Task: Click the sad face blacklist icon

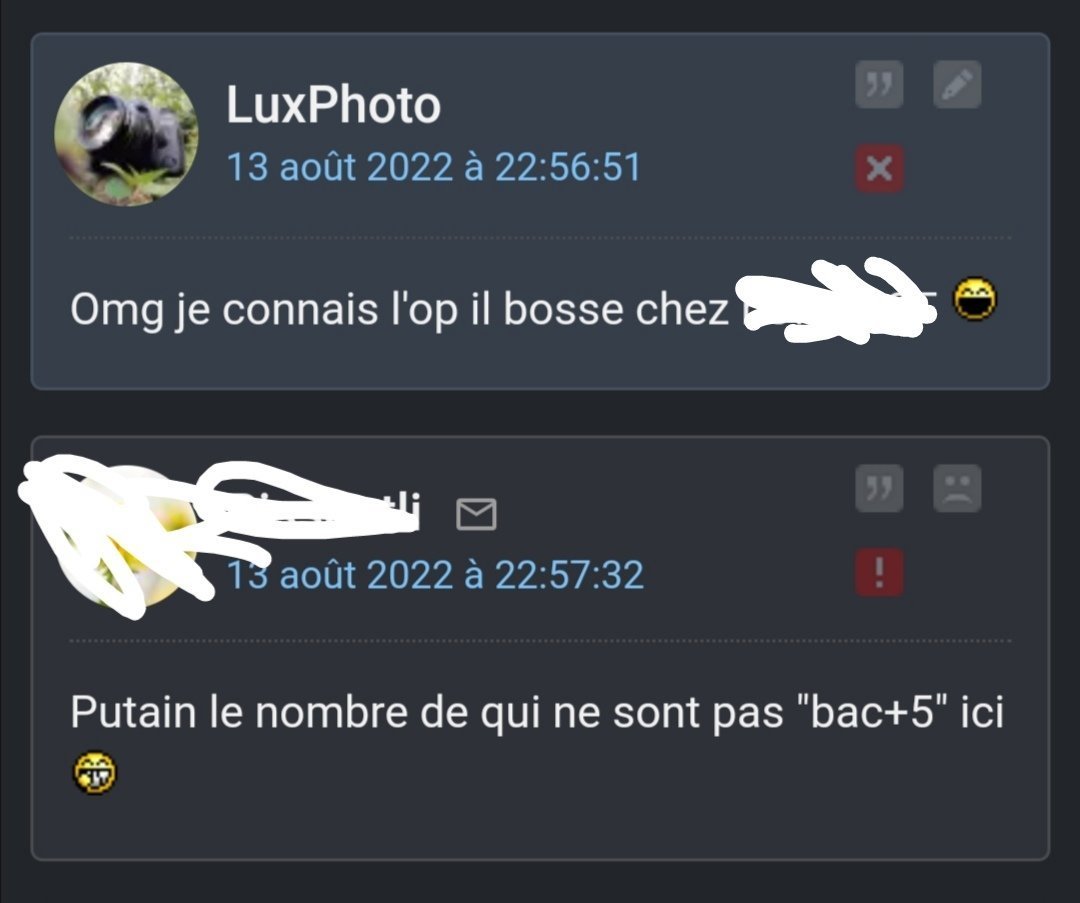Action: point(957,488)
